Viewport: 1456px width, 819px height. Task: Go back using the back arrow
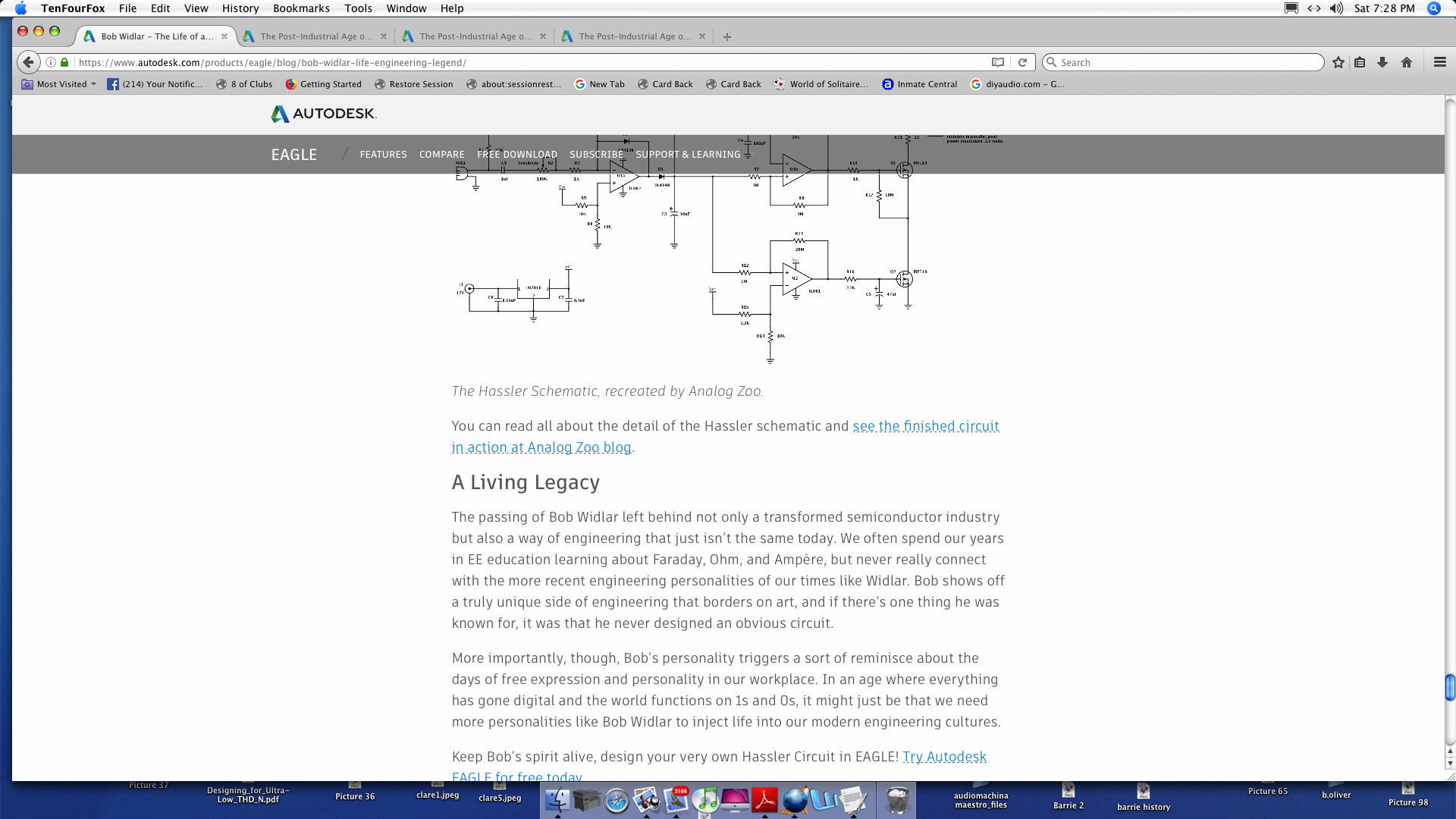pos(29,62)
